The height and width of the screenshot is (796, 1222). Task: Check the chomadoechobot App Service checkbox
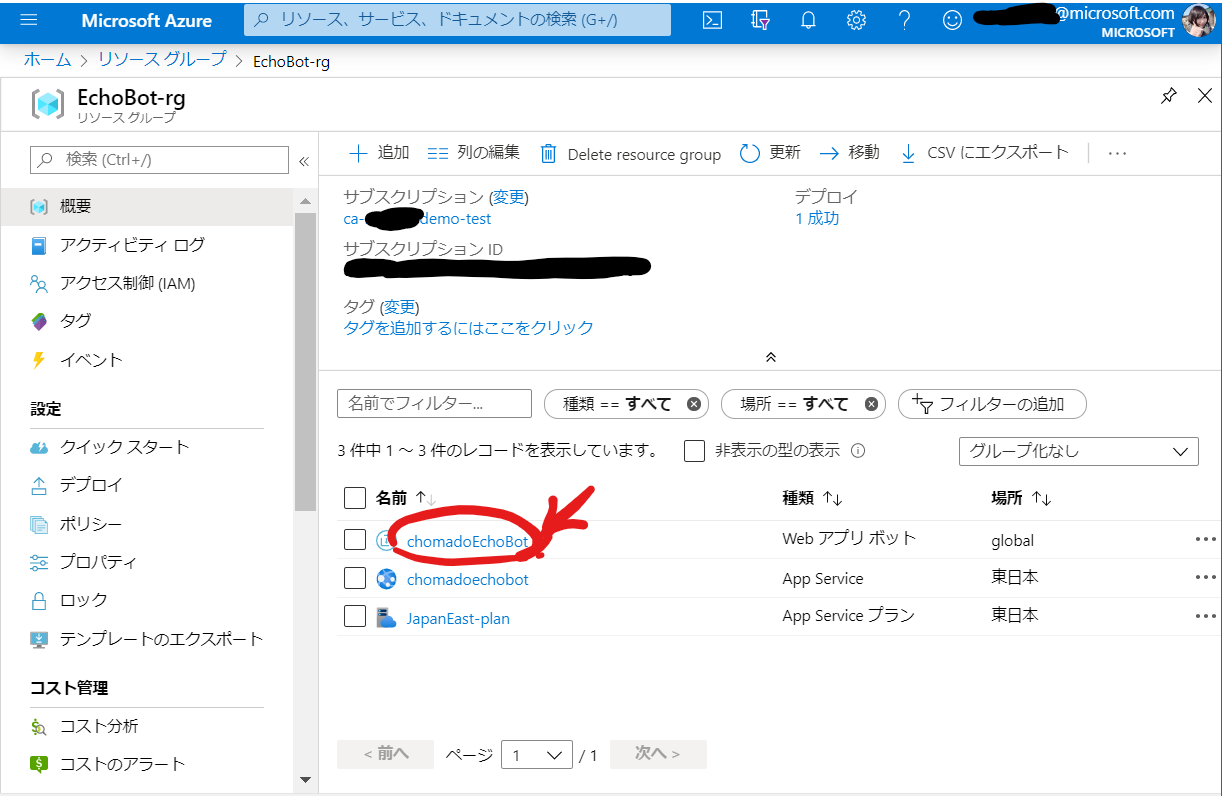pos(355,578)
